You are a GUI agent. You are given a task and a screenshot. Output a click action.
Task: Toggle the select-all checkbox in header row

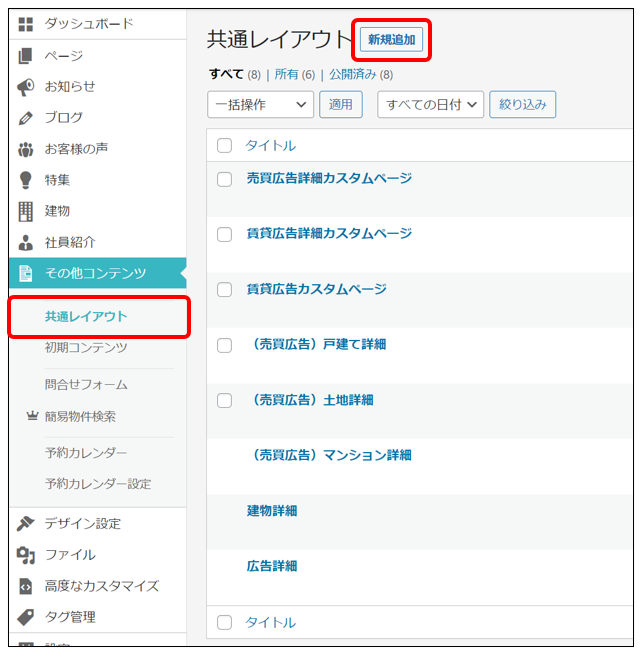[x=224, y=146]
